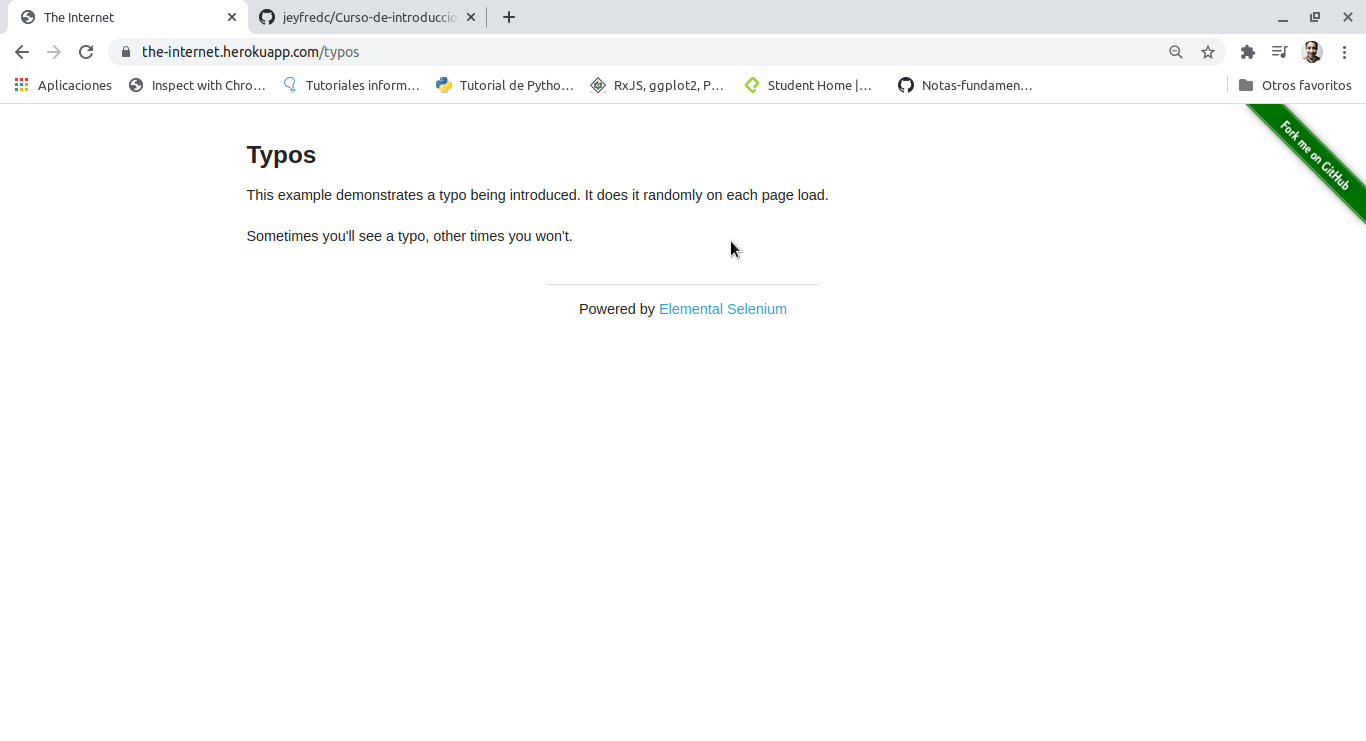This screenshot has width=1366, height=741.
Task: Open the Extensions puzzle icon
Action: (1248, 52)
